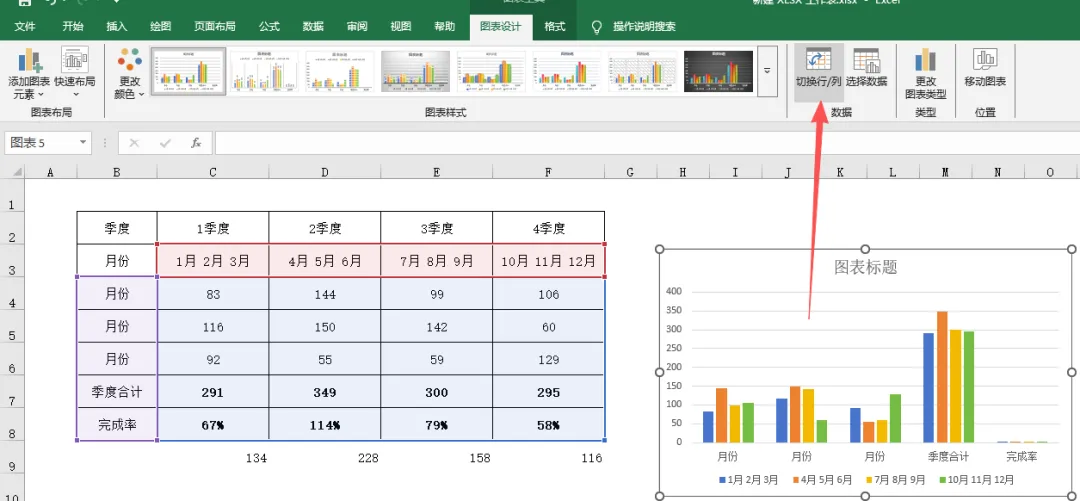1080x501 pixels.
Task: Switch to the Formulas (公式) tab
Action: pos(269,27)
